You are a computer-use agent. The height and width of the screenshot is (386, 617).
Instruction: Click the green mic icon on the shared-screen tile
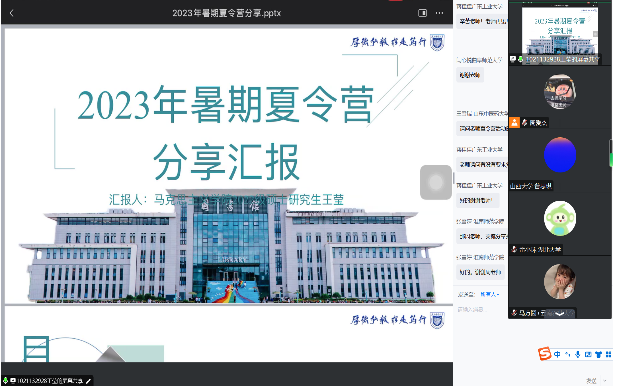[520, 59]
